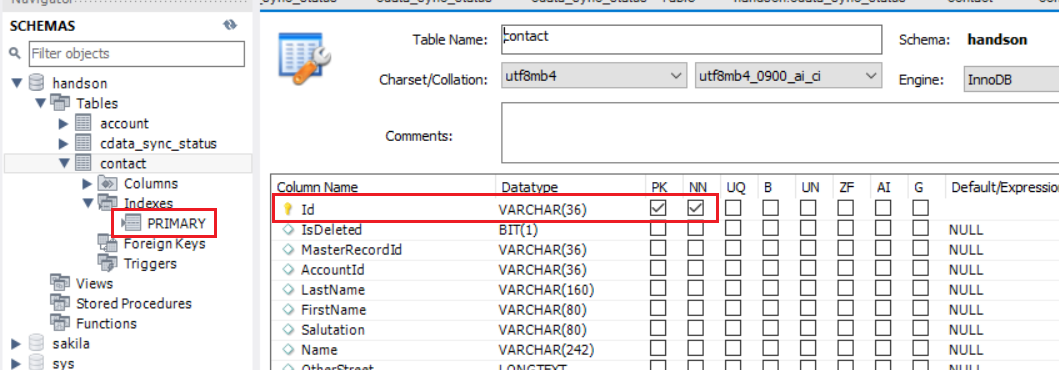Check B checkbox for LastName row
This screenshot has width=1059, height=370.
tap(771, 289)
